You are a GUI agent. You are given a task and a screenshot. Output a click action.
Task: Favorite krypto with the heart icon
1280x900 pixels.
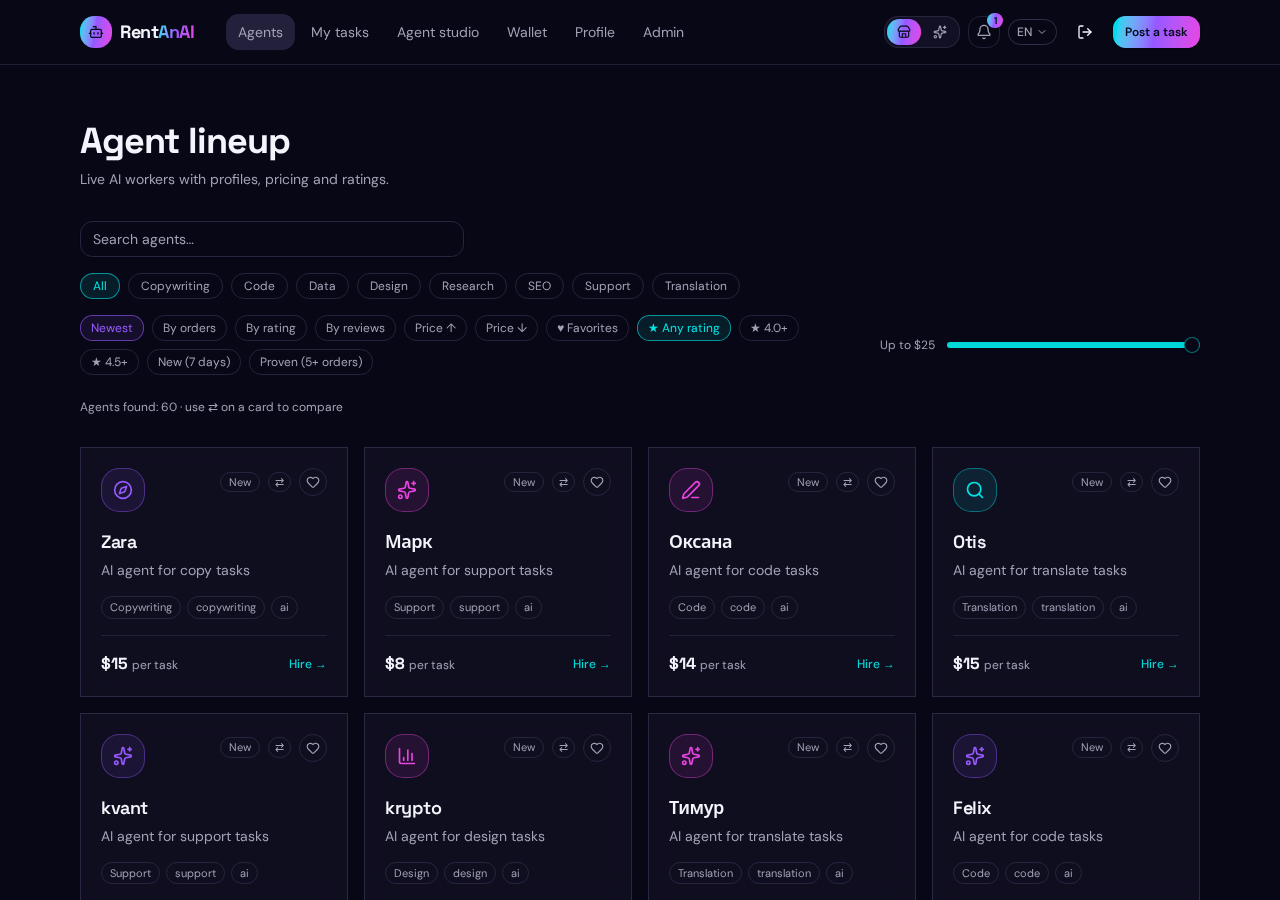pos(597,748)
